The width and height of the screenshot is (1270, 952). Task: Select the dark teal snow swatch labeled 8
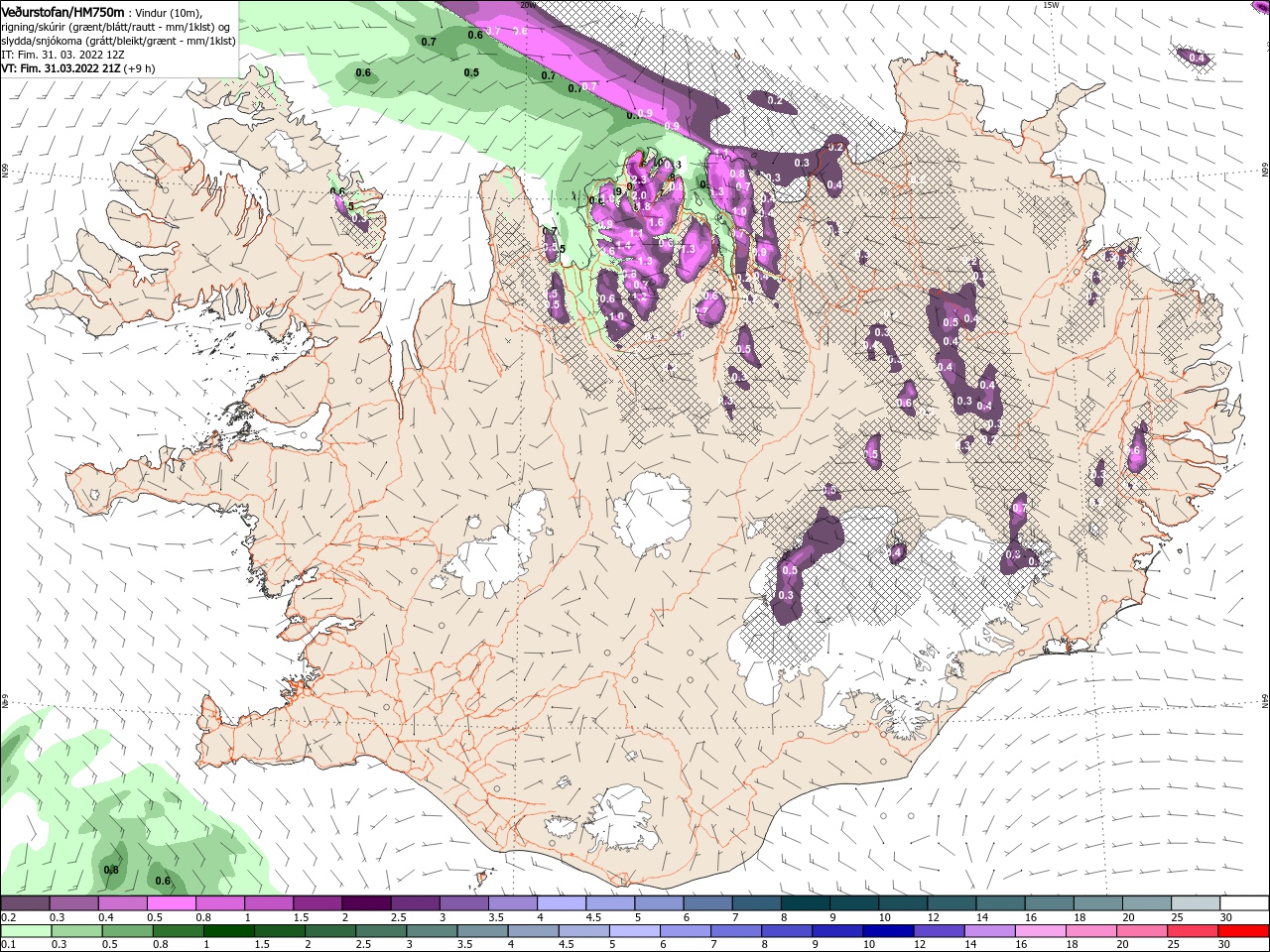click(806, 903)
